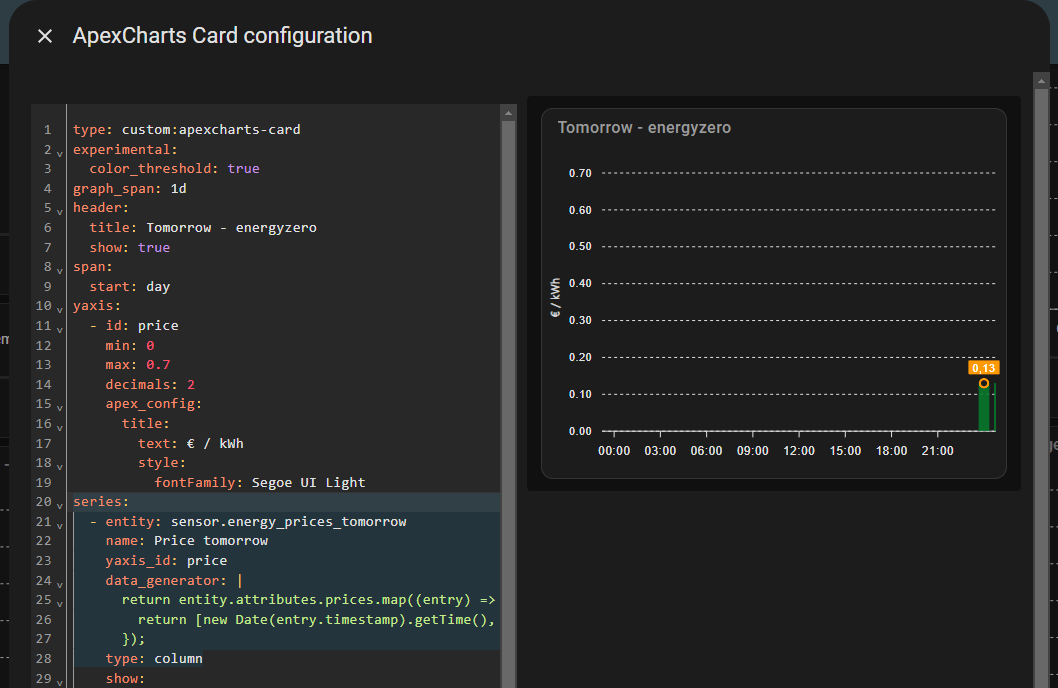Collapse the yaxis block at line 10
Screen dimensions: 1058x688
pos(59,310)
